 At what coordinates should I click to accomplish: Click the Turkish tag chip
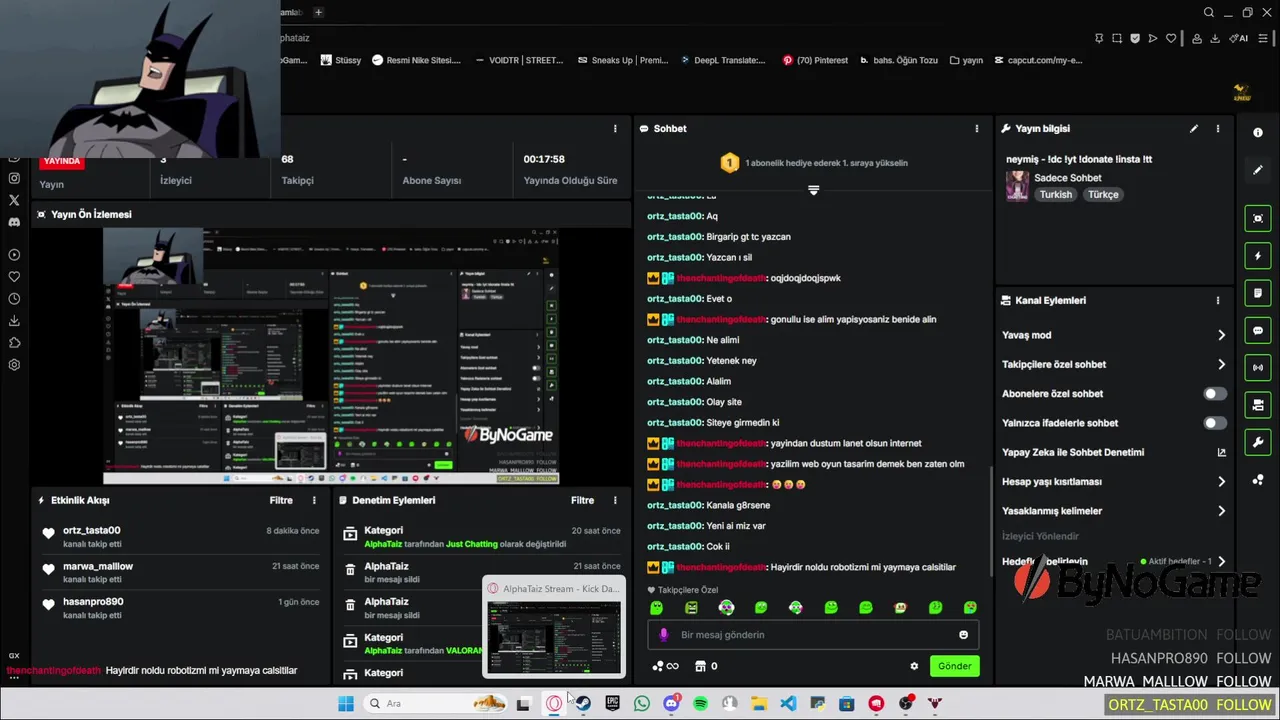1055,194
